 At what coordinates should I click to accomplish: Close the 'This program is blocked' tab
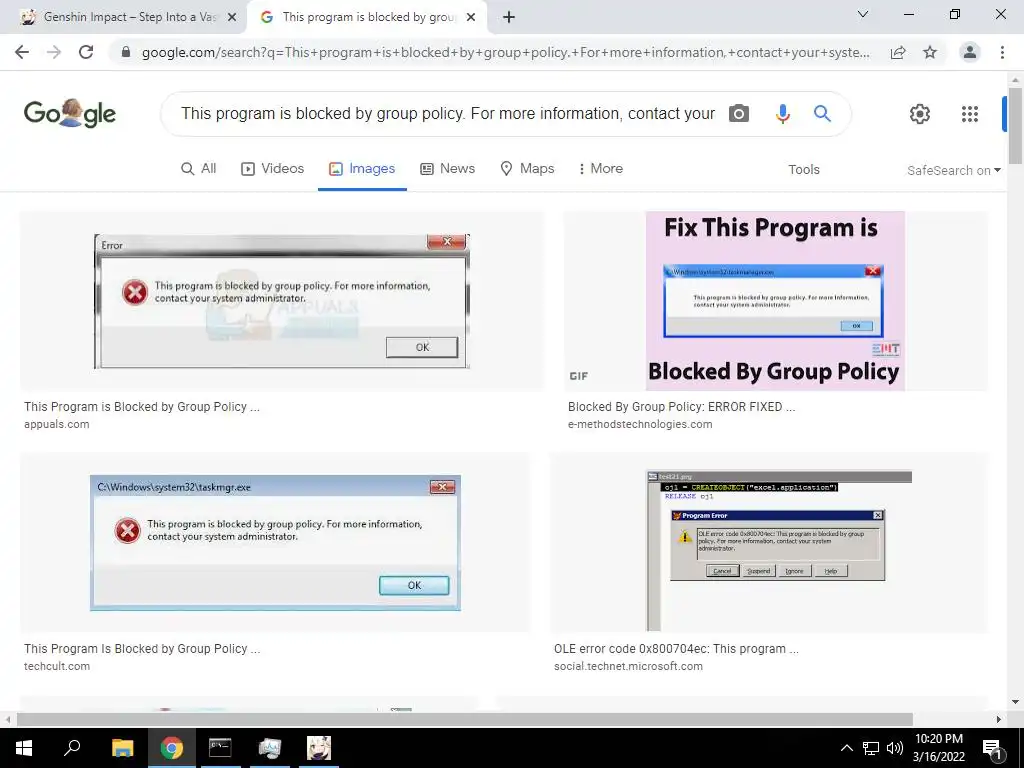click(471, 18)
